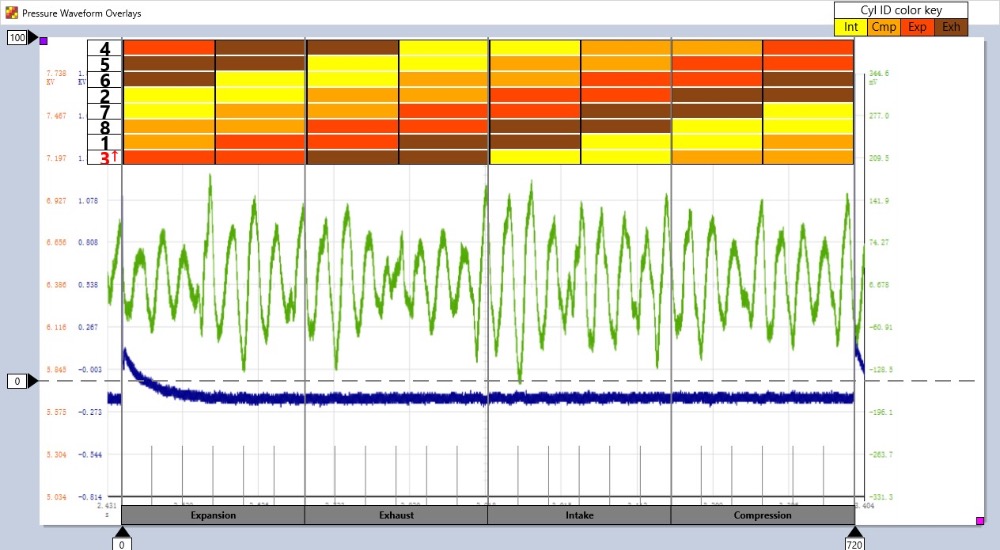Select cylinder 4 row label

105,48
